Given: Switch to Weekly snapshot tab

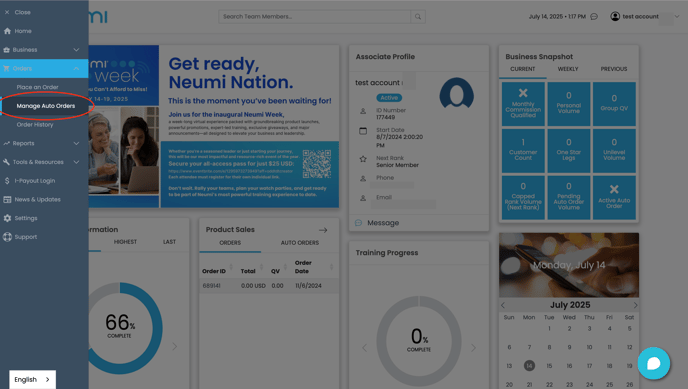Looking at the screenshot, I should tap(568, 69).
